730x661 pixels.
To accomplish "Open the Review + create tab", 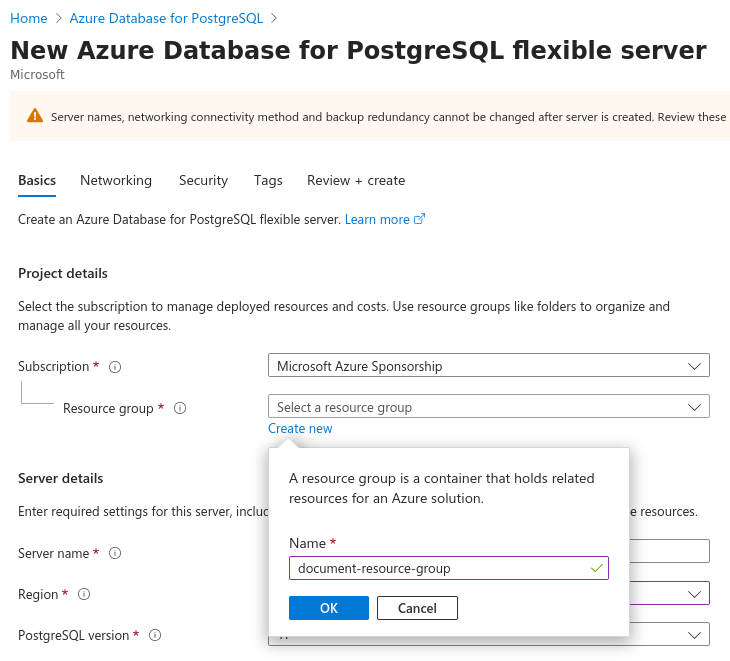I will 356,181.
